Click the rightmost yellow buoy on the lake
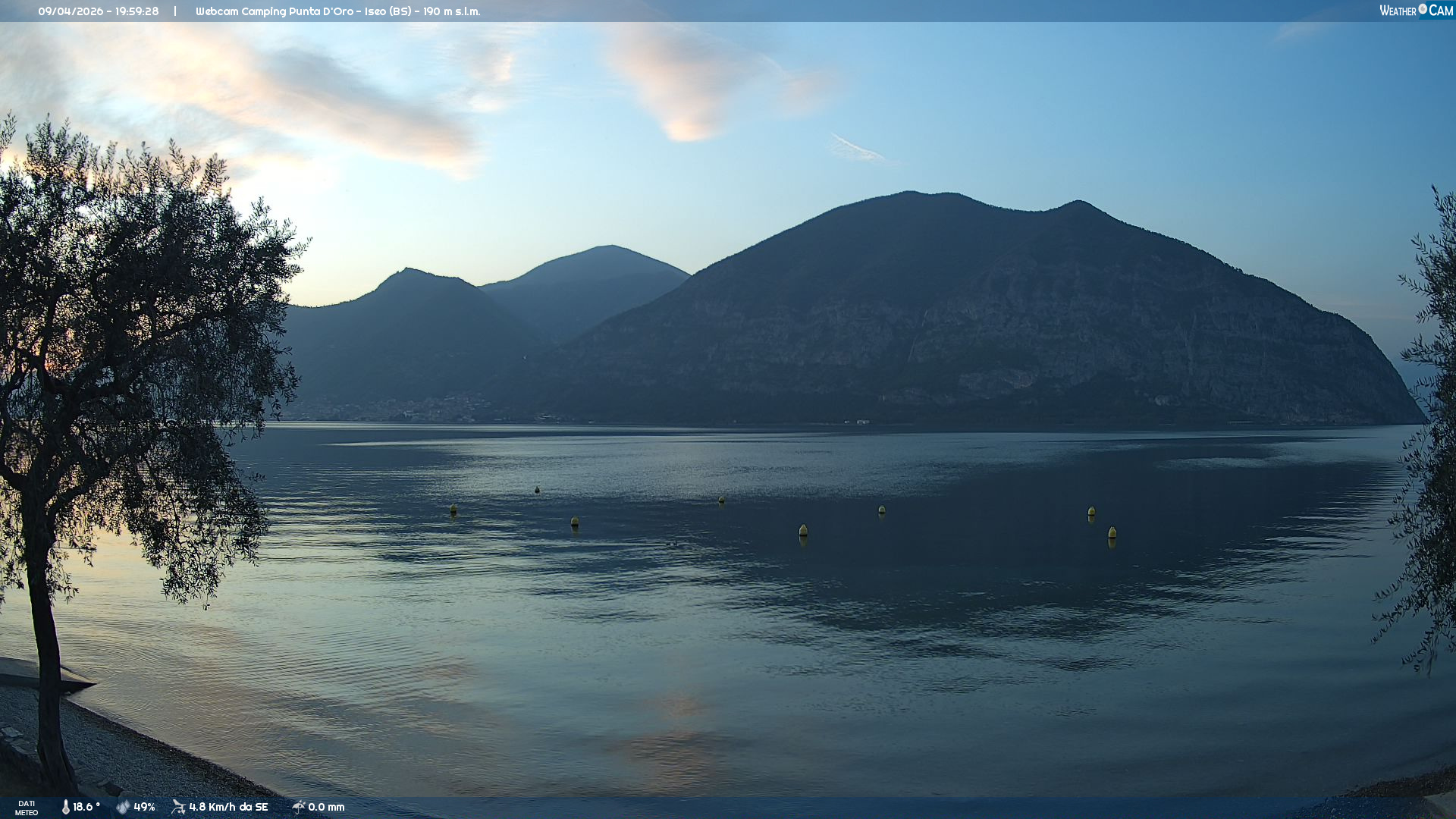The height and width of the screenshot is (819, 1456). click(1112, 532)
